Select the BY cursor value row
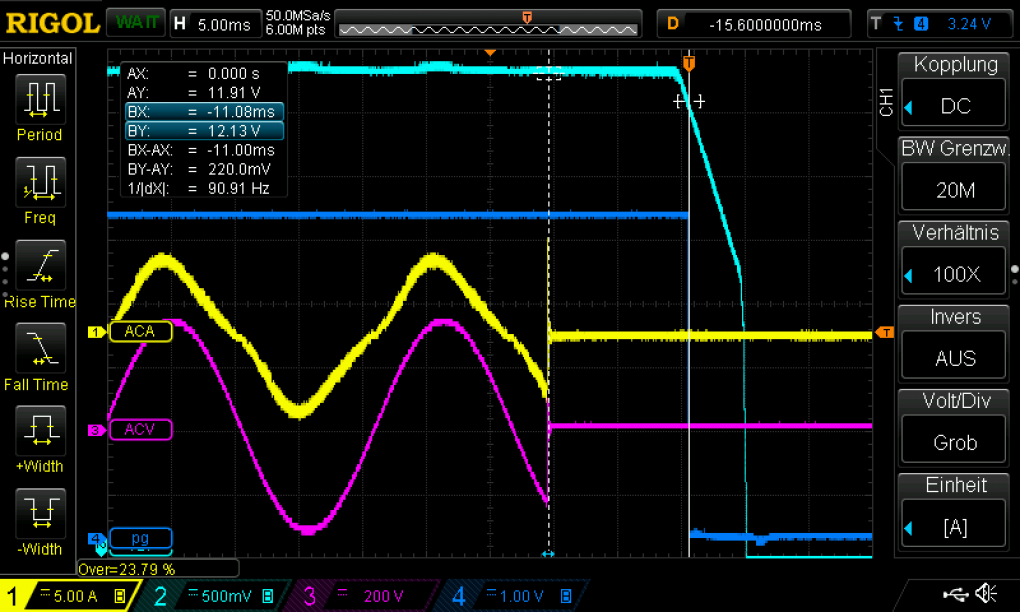 tap(204, 131)
